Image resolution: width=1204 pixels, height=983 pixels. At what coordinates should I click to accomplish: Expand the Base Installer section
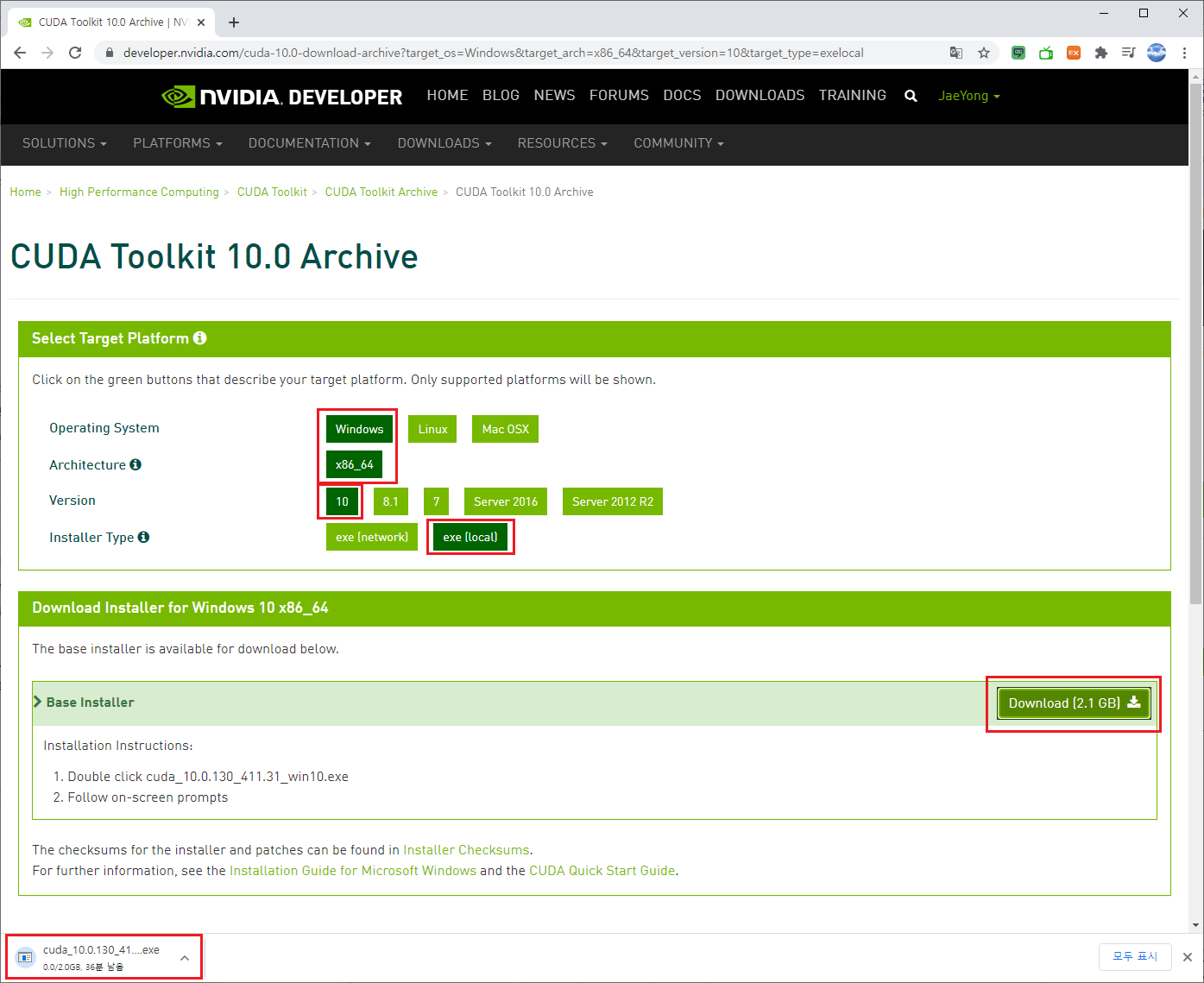tap(84, 703)
